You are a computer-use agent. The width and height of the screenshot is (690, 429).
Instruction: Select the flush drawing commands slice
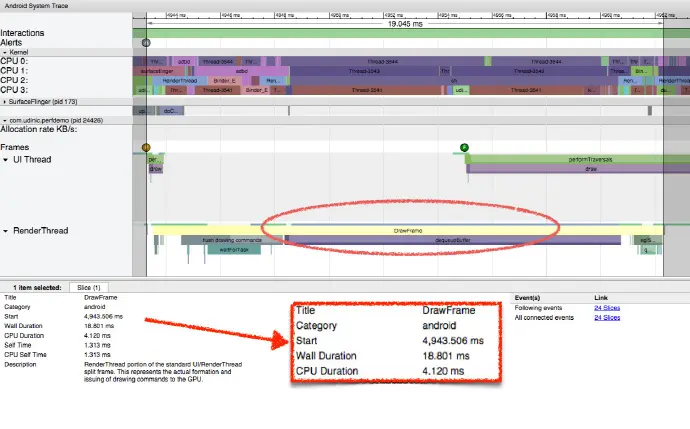coord(232,240)
